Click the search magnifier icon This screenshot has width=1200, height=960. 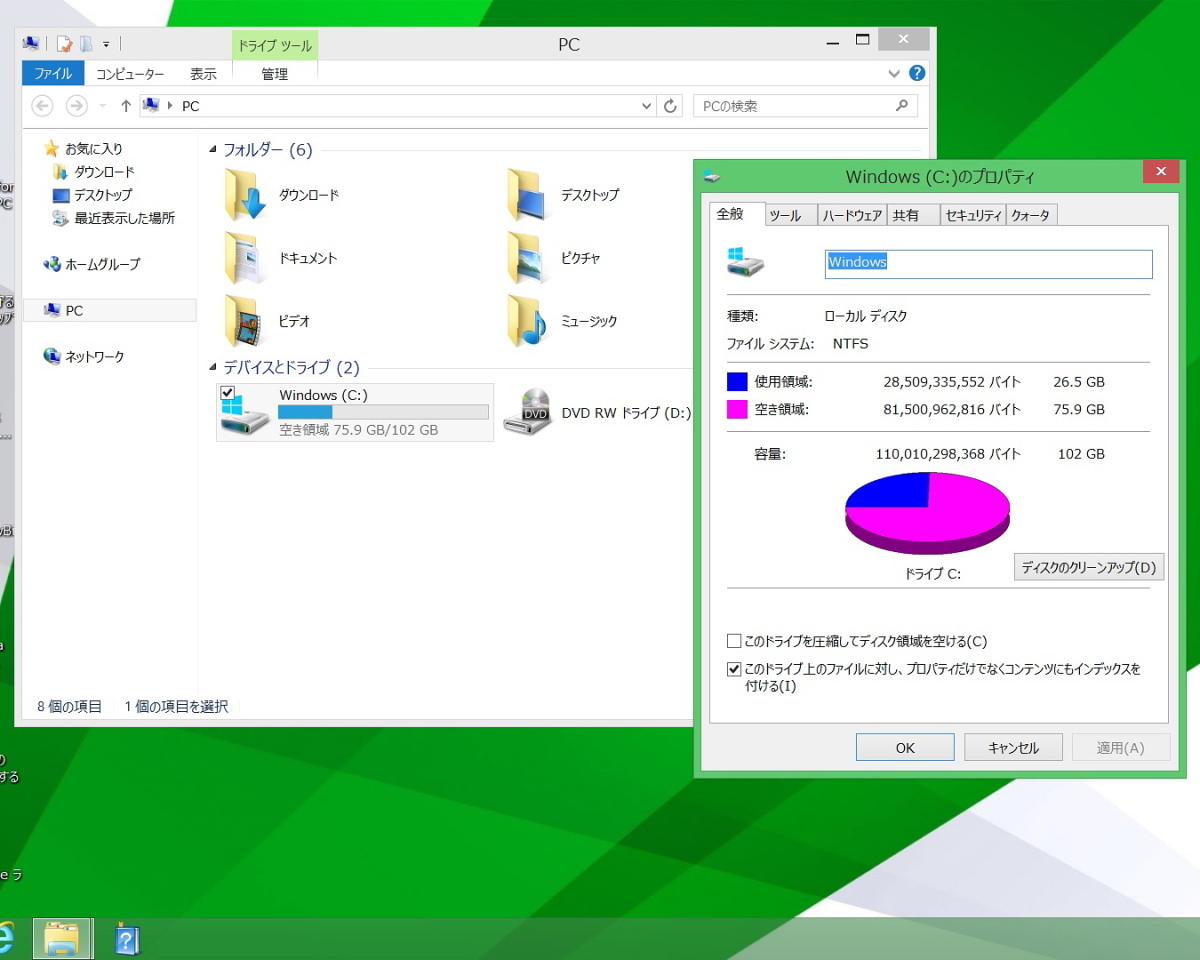[901, 105]
